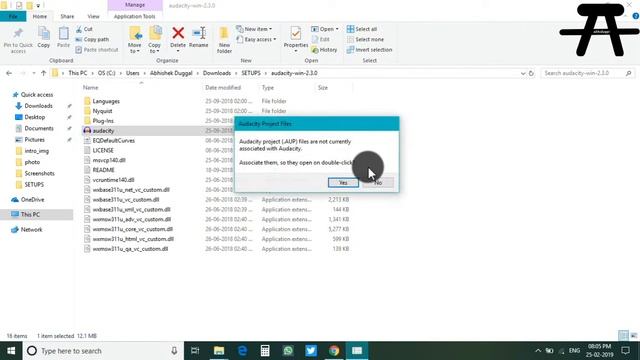Click Yes in the Audacity Project Files dialog

pyautogui.click(x=343, y=182)
